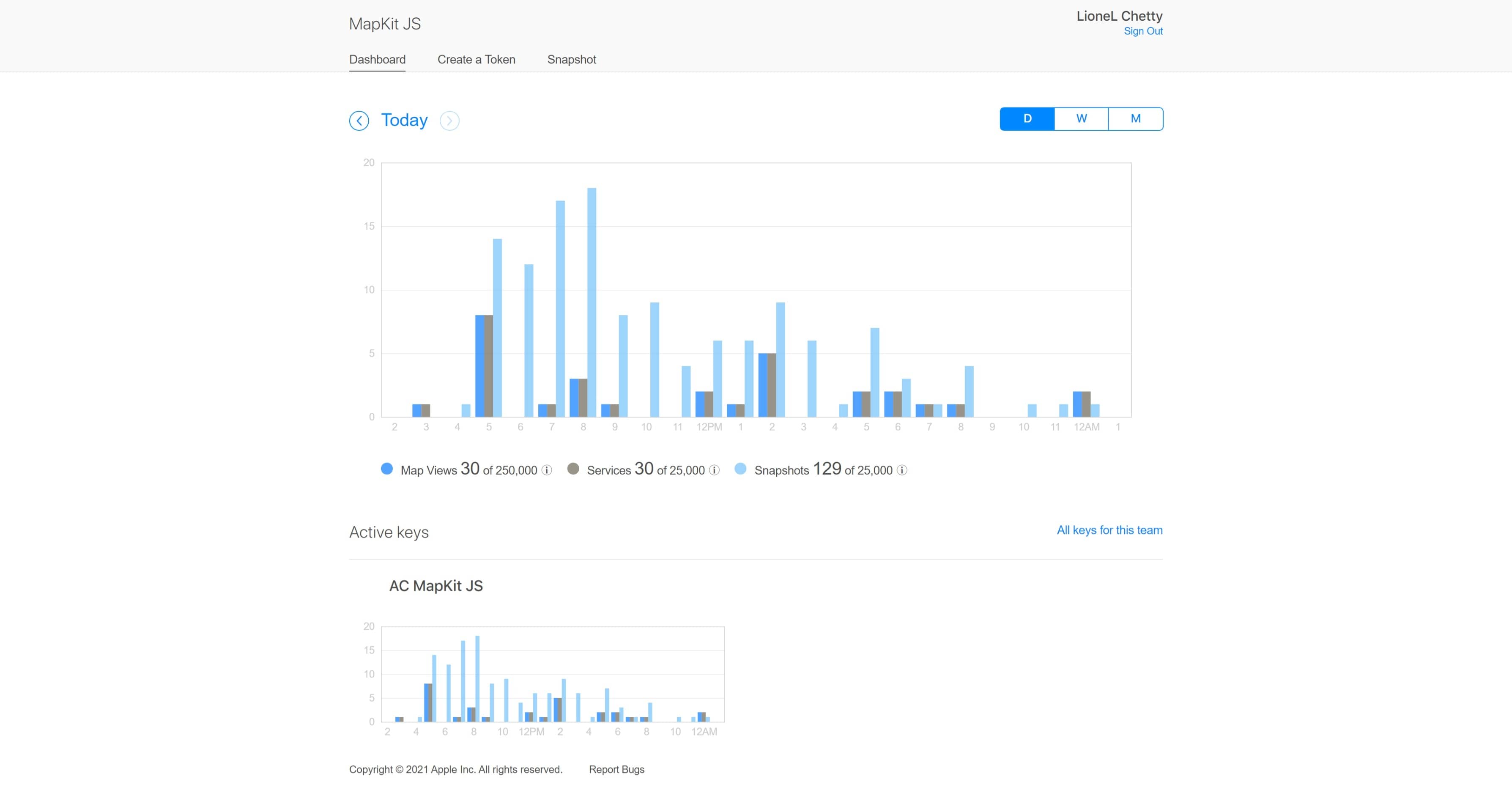Click the Services gray legend dot
The height and width of the screenshot is (793, 1512).
pyautogui.click(x=573, y=469)
